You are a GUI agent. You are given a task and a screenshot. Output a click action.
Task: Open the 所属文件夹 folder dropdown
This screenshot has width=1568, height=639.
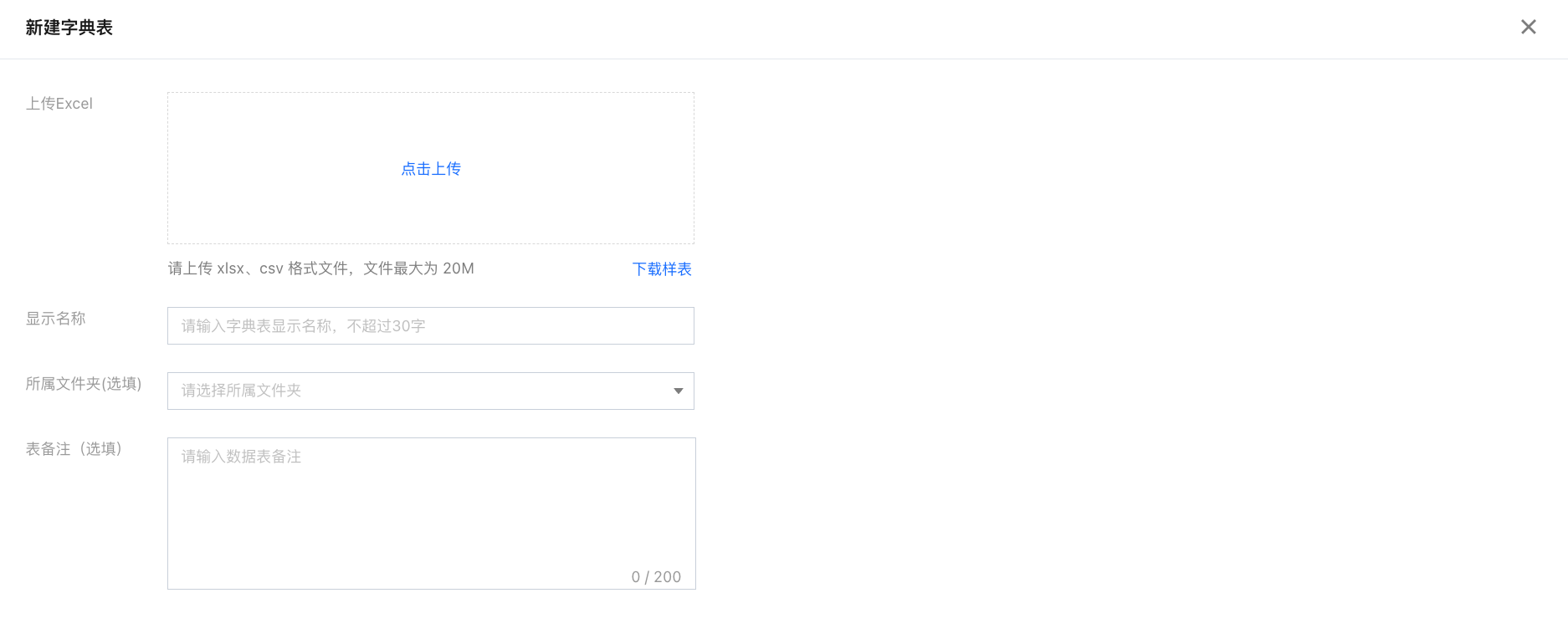tap(430, 391)
